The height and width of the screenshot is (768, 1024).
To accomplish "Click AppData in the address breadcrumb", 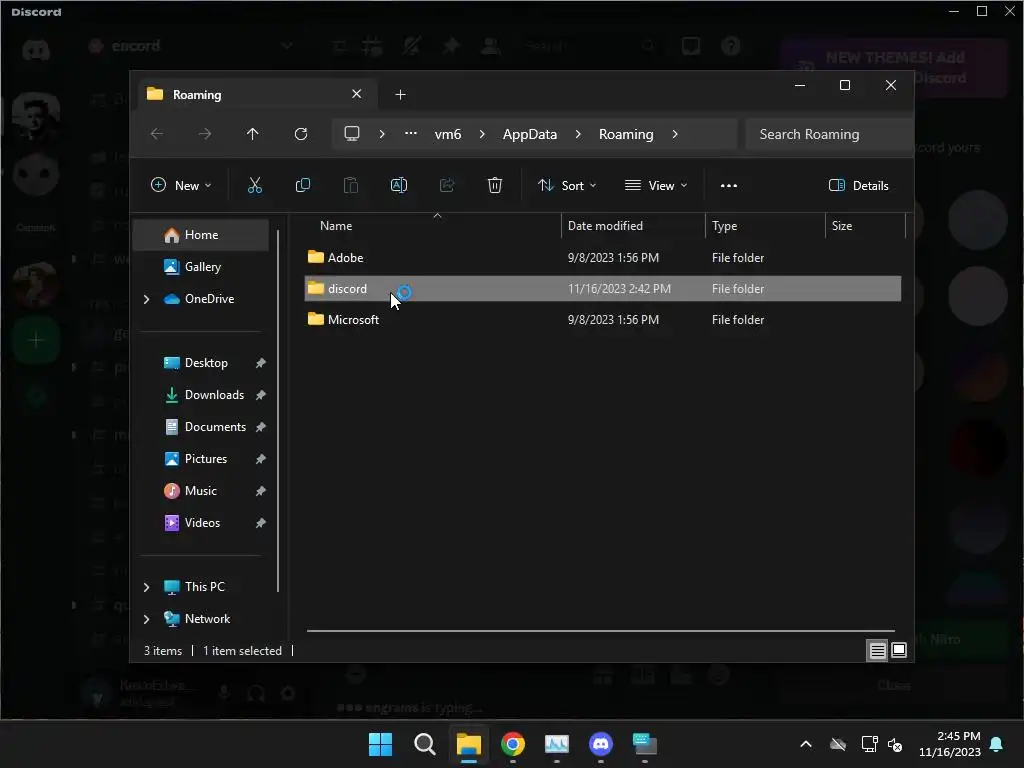I will pyautogui.click(x=530, y=134).
